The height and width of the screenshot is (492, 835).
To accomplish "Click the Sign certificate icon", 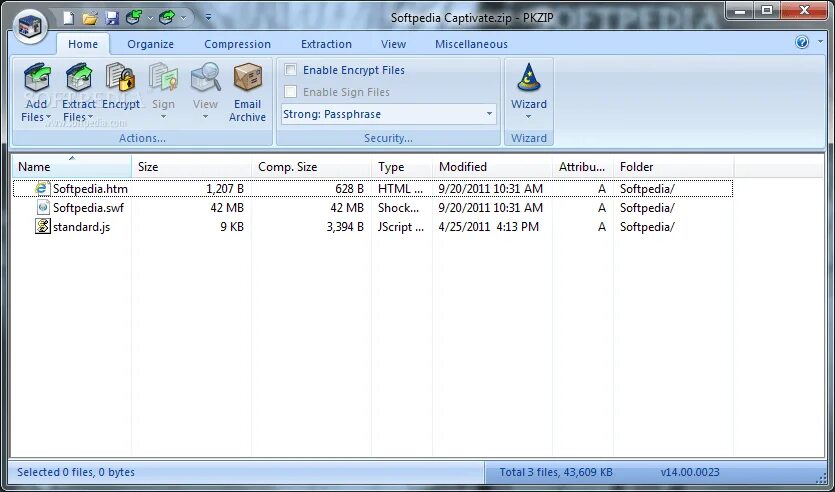I will [163, 78].
